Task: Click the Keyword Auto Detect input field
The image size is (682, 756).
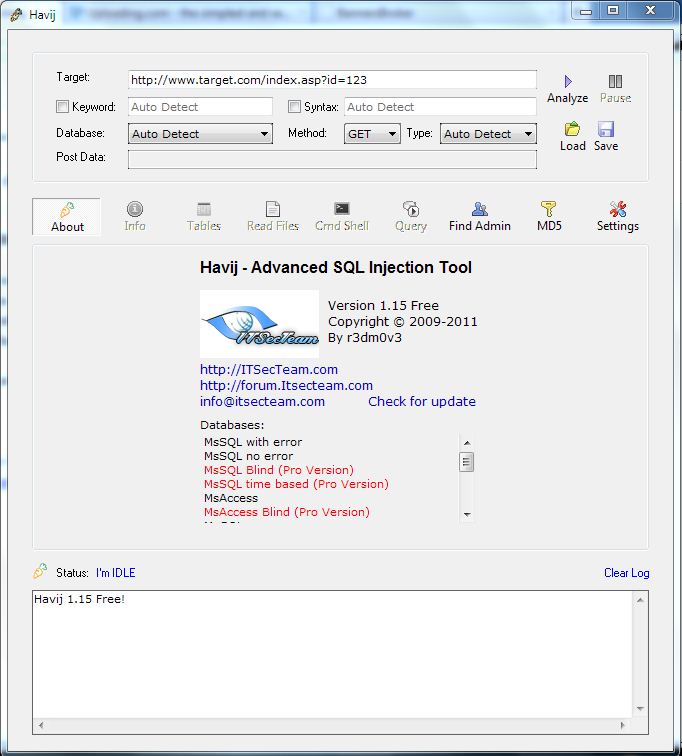Action: (200, 107)
